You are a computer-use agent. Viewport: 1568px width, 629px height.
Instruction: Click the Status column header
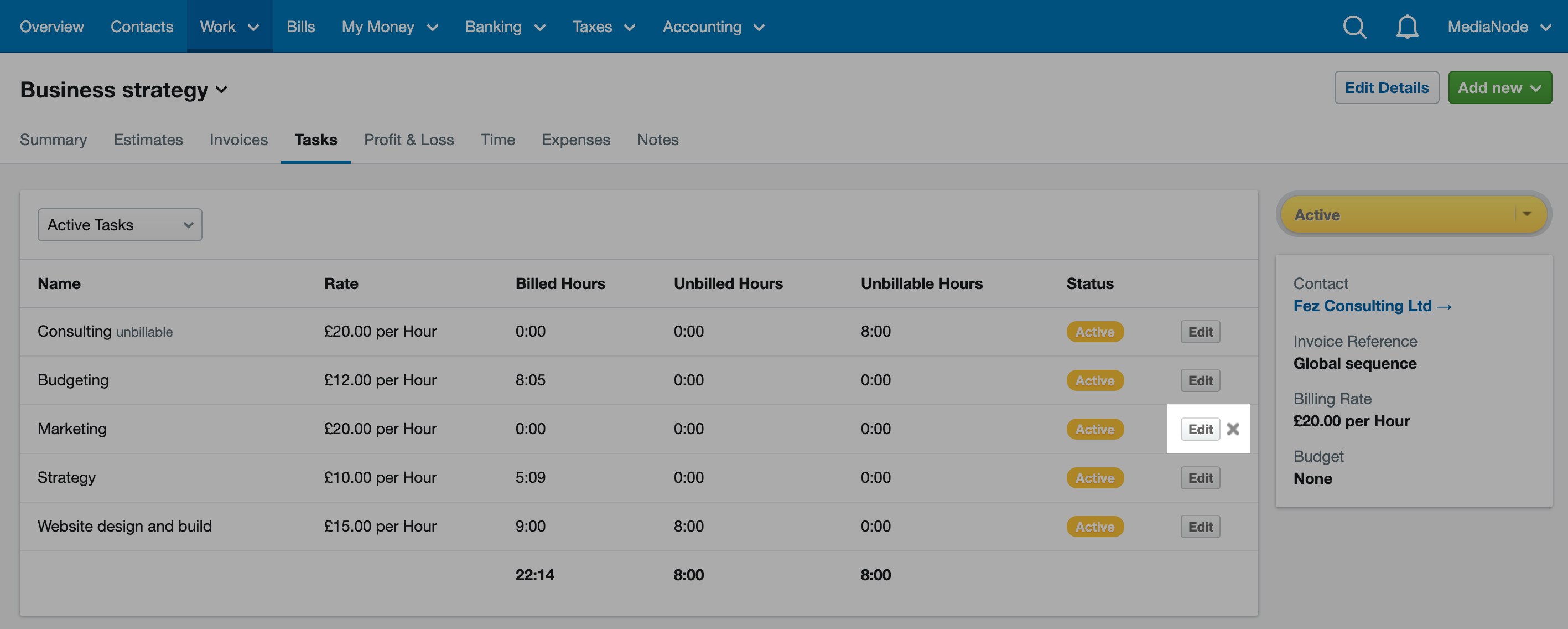coord(1089,283)
